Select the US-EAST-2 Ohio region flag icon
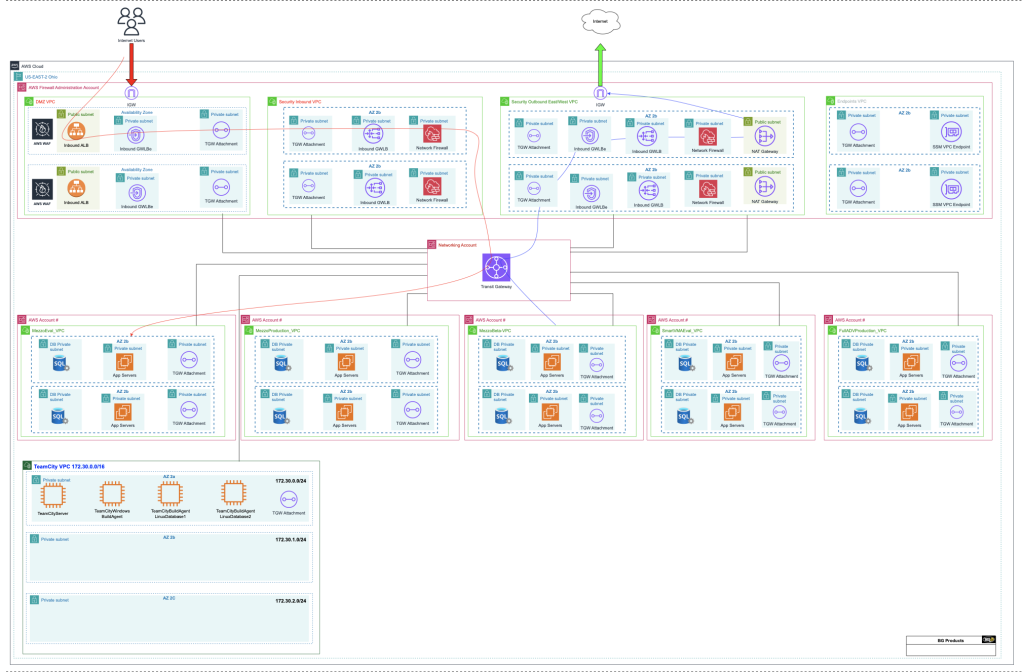Viewport: 1024px width, 672px height. [x=17, y=77]
